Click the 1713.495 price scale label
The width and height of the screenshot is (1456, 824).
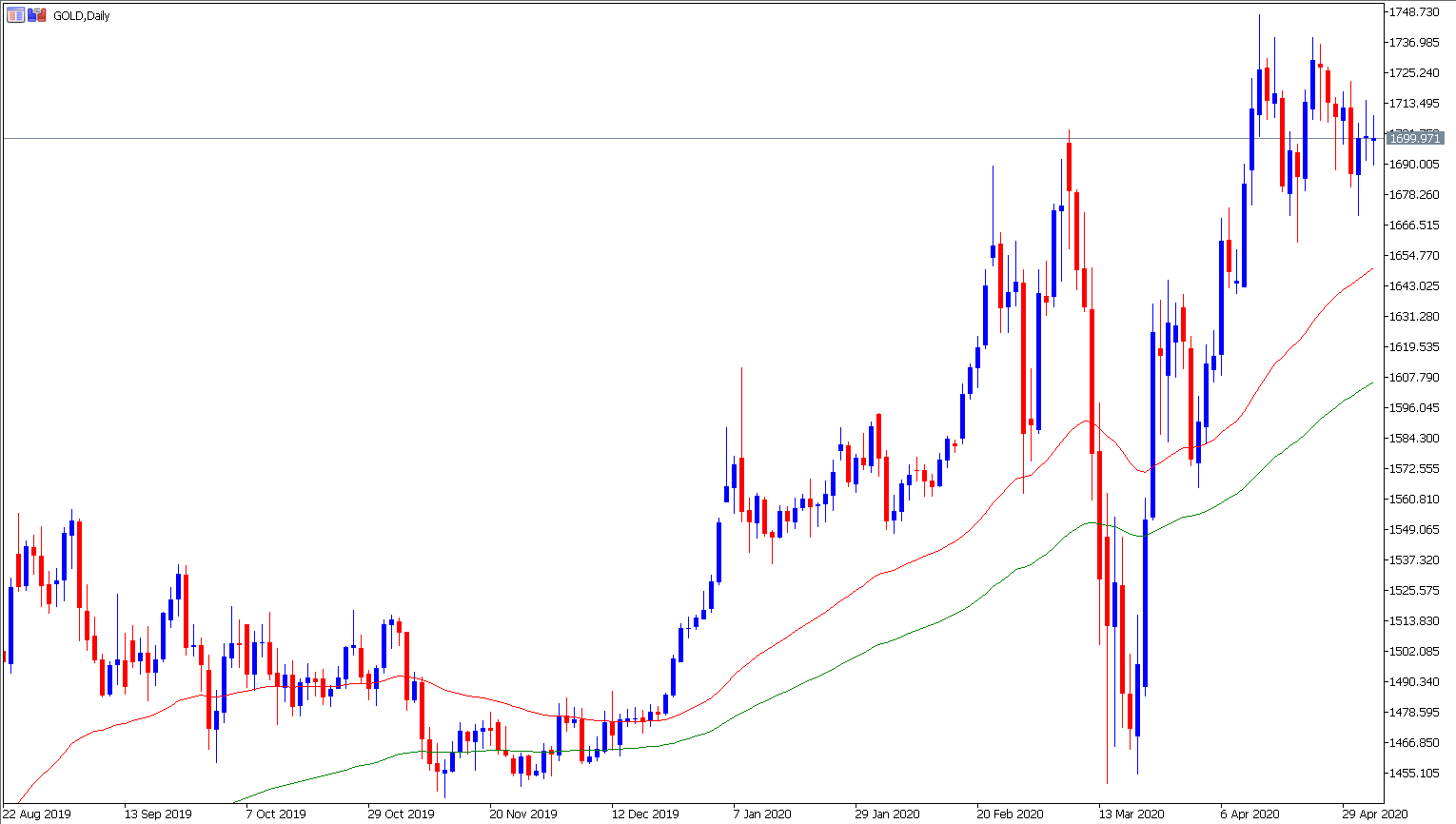tap(1414, 104)
